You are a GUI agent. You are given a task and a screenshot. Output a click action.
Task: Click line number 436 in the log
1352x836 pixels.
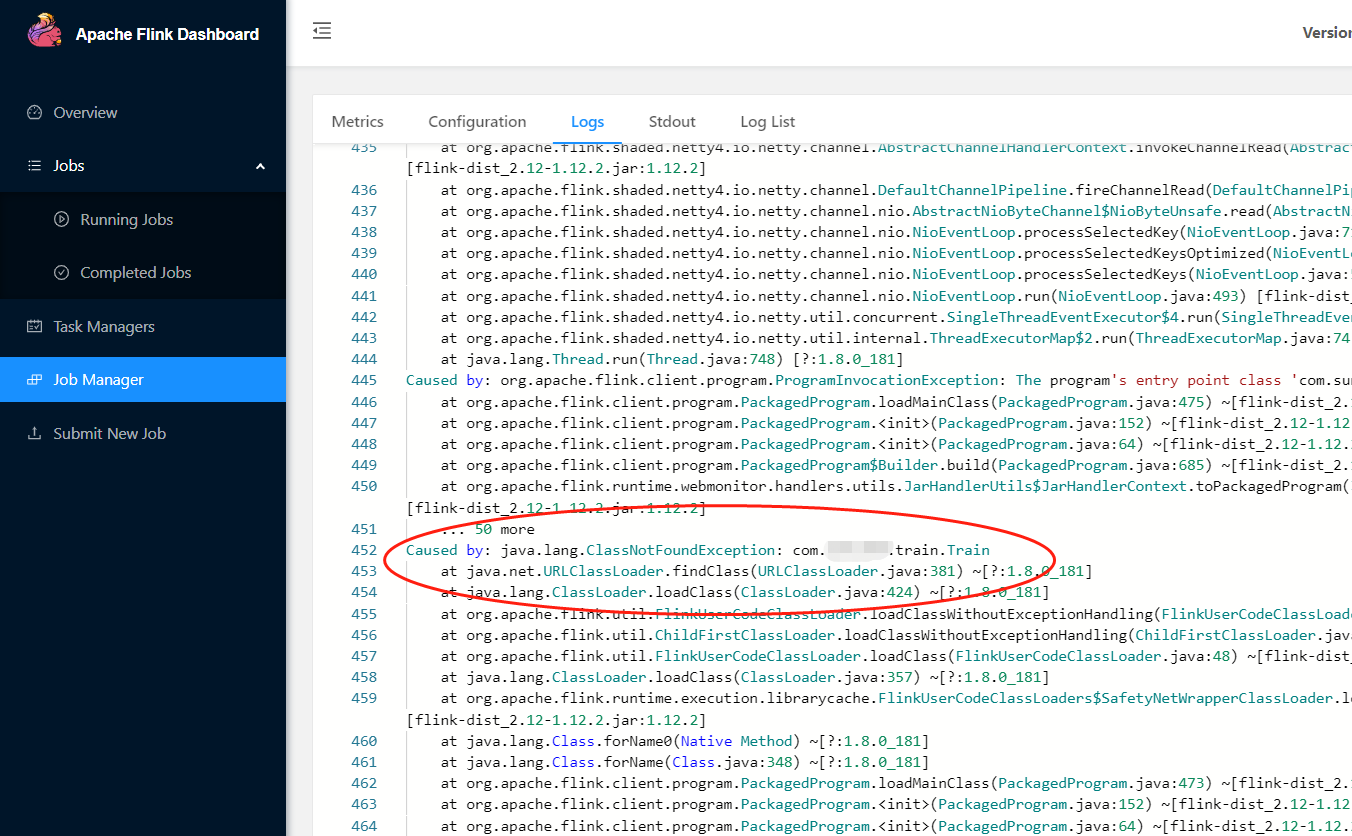coord(364,190)
